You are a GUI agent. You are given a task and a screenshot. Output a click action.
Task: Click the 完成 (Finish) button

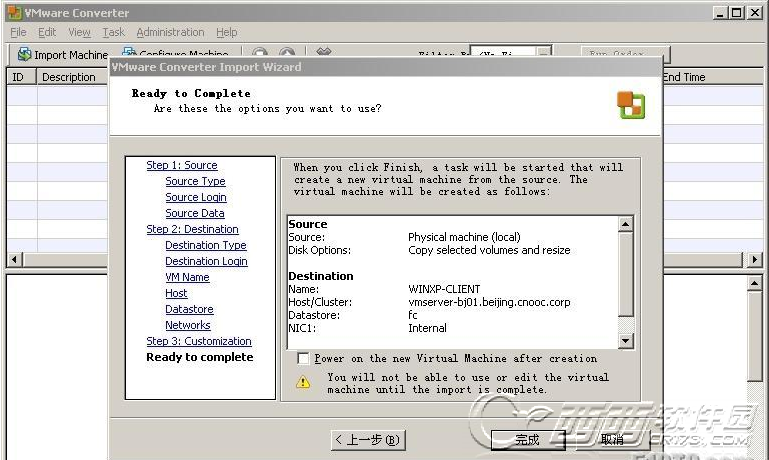click(x=527, y=439)
